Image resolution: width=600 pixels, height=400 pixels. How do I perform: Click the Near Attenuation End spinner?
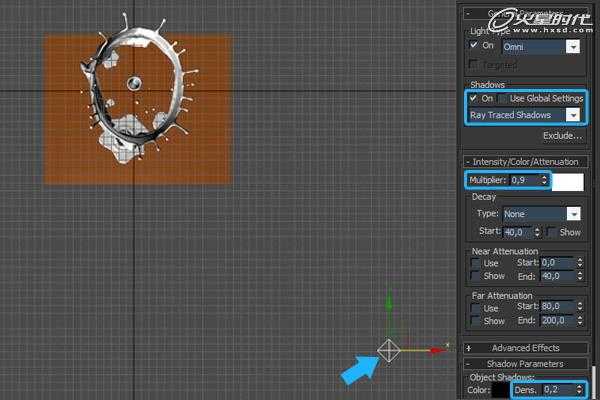pyautogui.click(x=580, y=276)
